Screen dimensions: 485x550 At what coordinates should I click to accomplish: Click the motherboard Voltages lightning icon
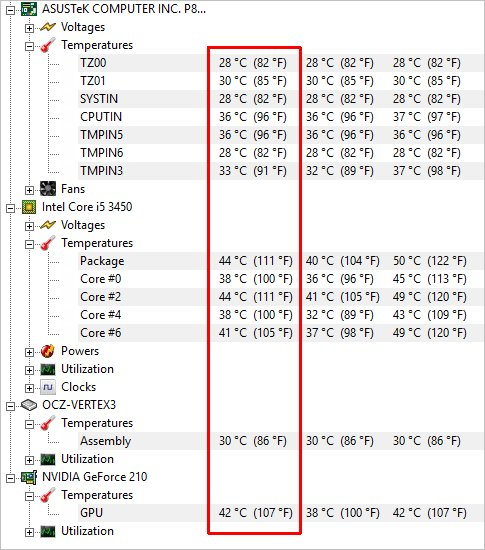[48, 27]
